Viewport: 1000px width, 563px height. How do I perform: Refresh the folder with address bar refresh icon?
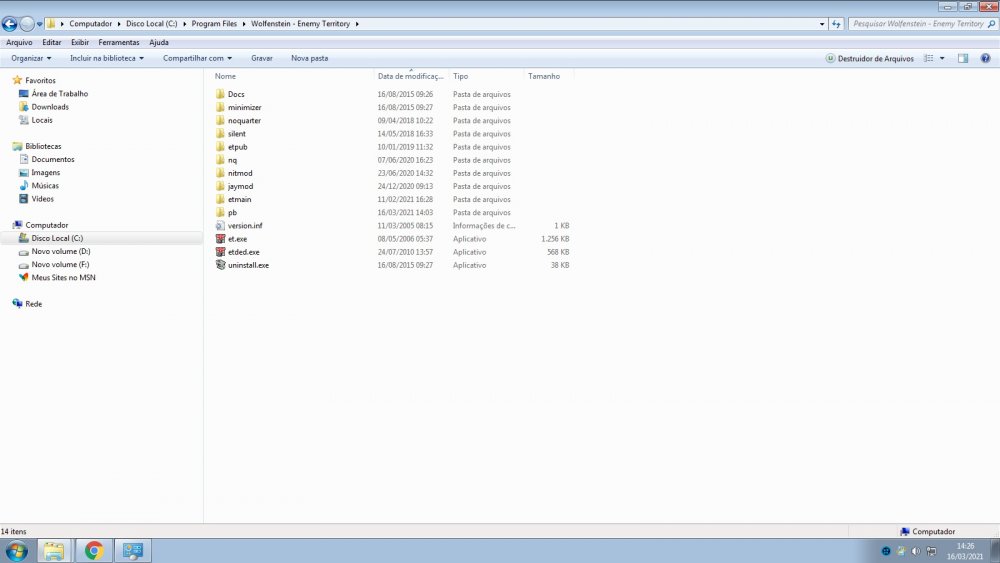click(x=836, y=24)
